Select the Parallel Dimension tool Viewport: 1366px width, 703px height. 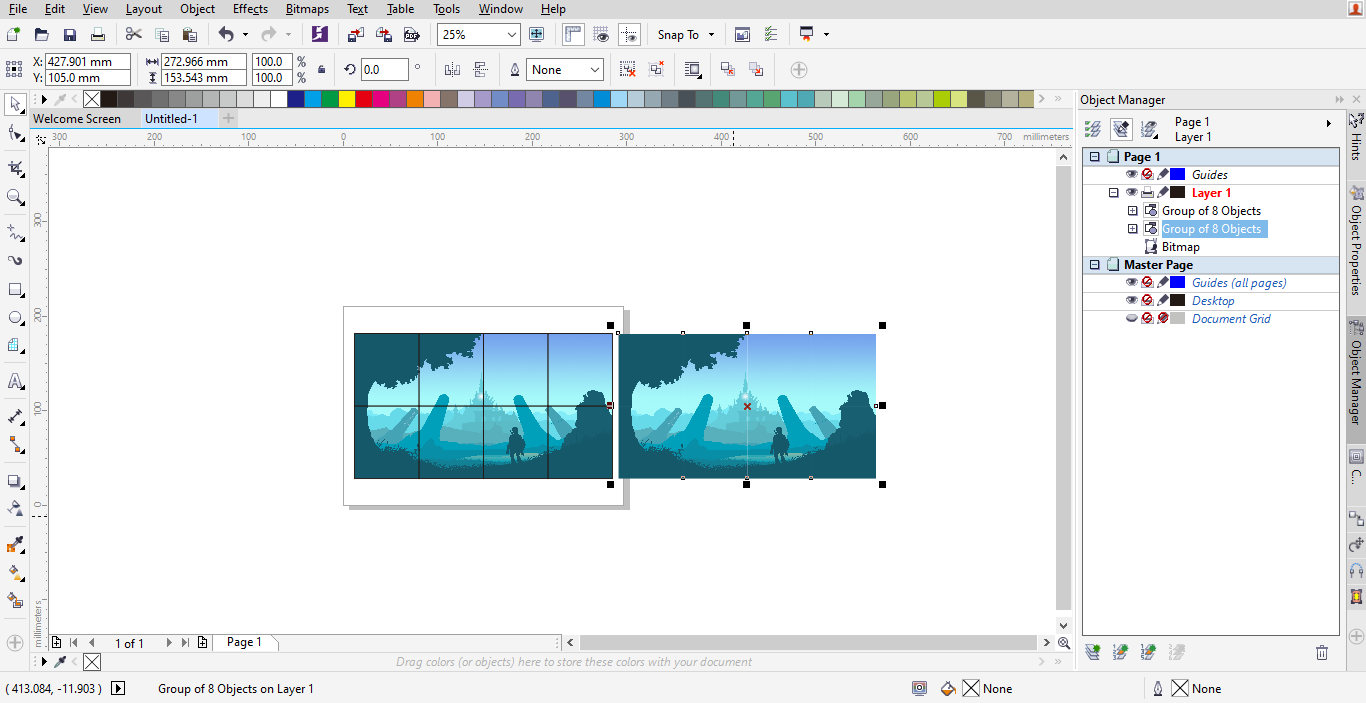15,416
